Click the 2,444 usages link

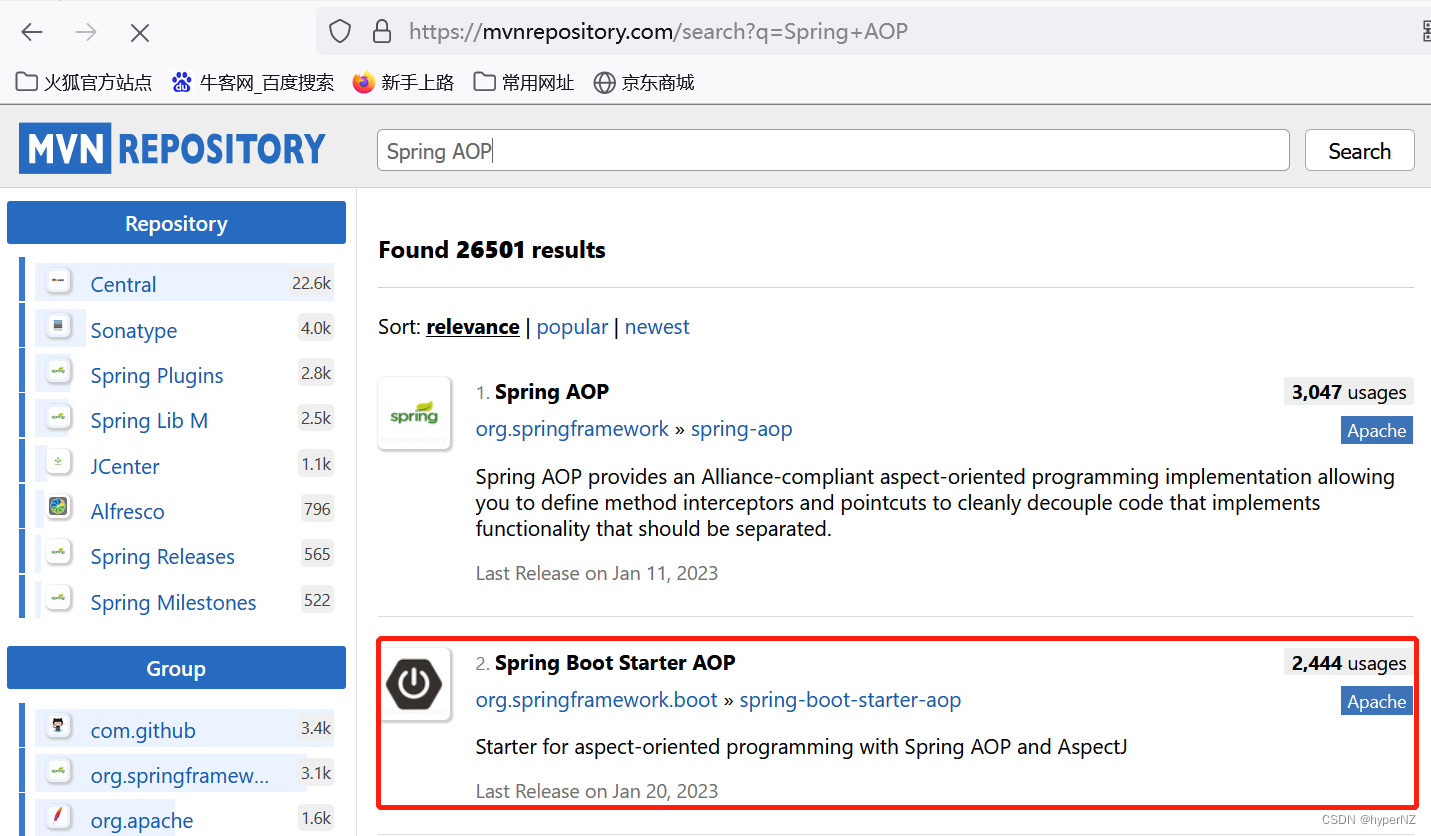point(1349,663)
